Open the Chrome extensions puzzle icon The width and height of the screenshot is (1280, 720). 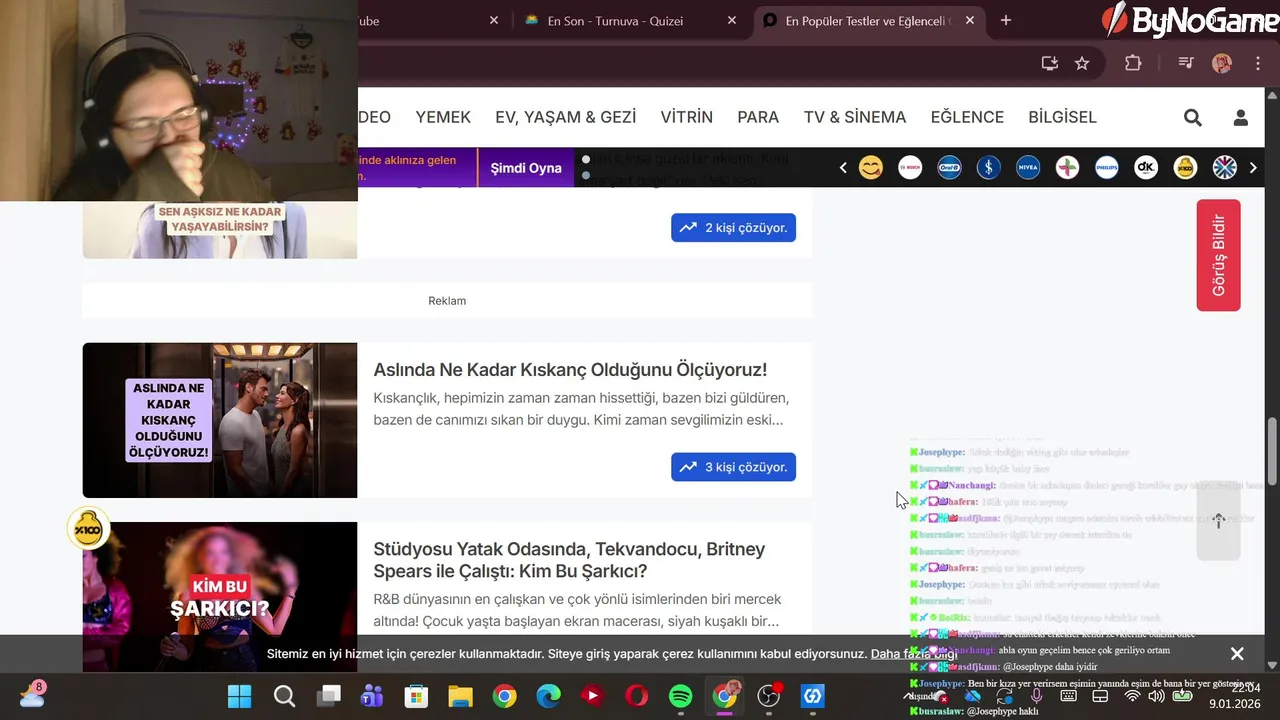(x=1133, y=63)
